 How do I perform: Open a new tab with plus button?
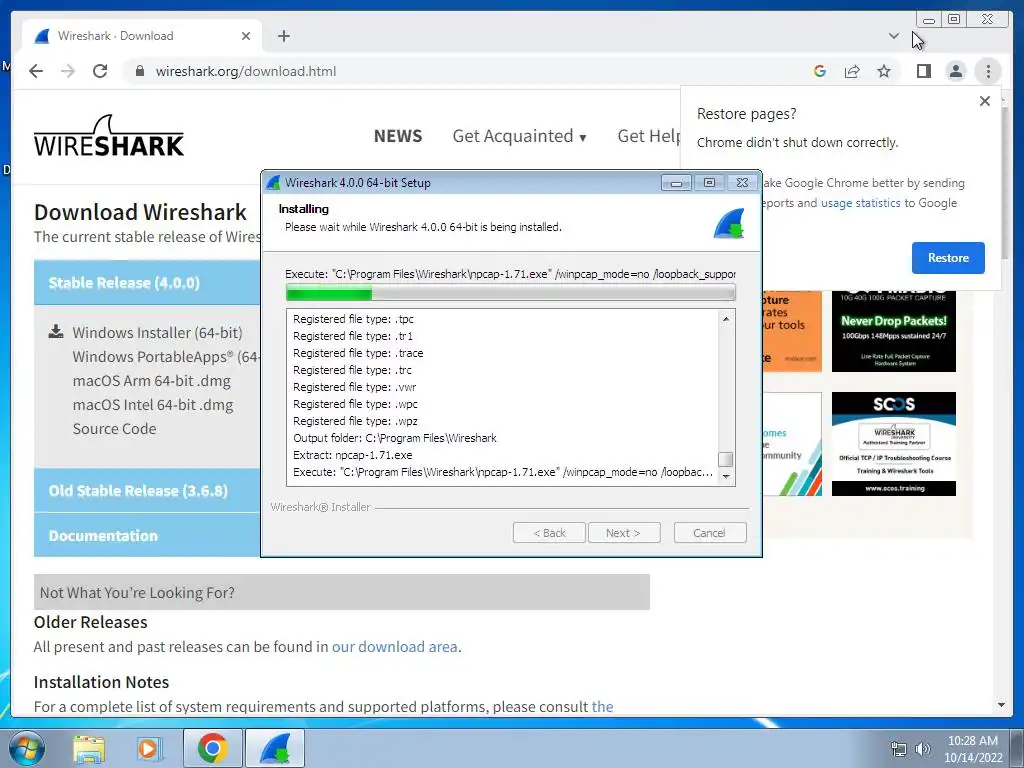tap(283, 36)
